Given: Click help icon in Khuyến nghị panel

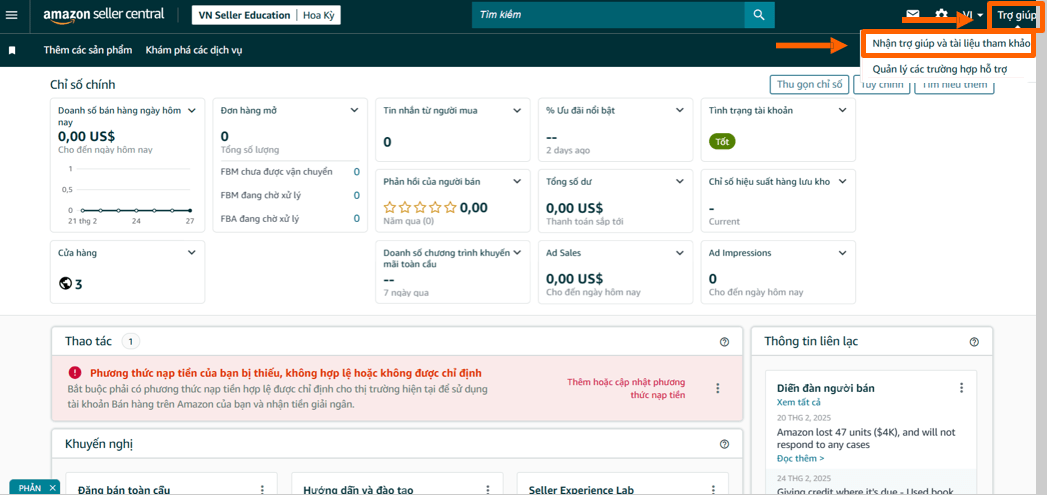Looking at the screenshot, I should coord(724,444).
